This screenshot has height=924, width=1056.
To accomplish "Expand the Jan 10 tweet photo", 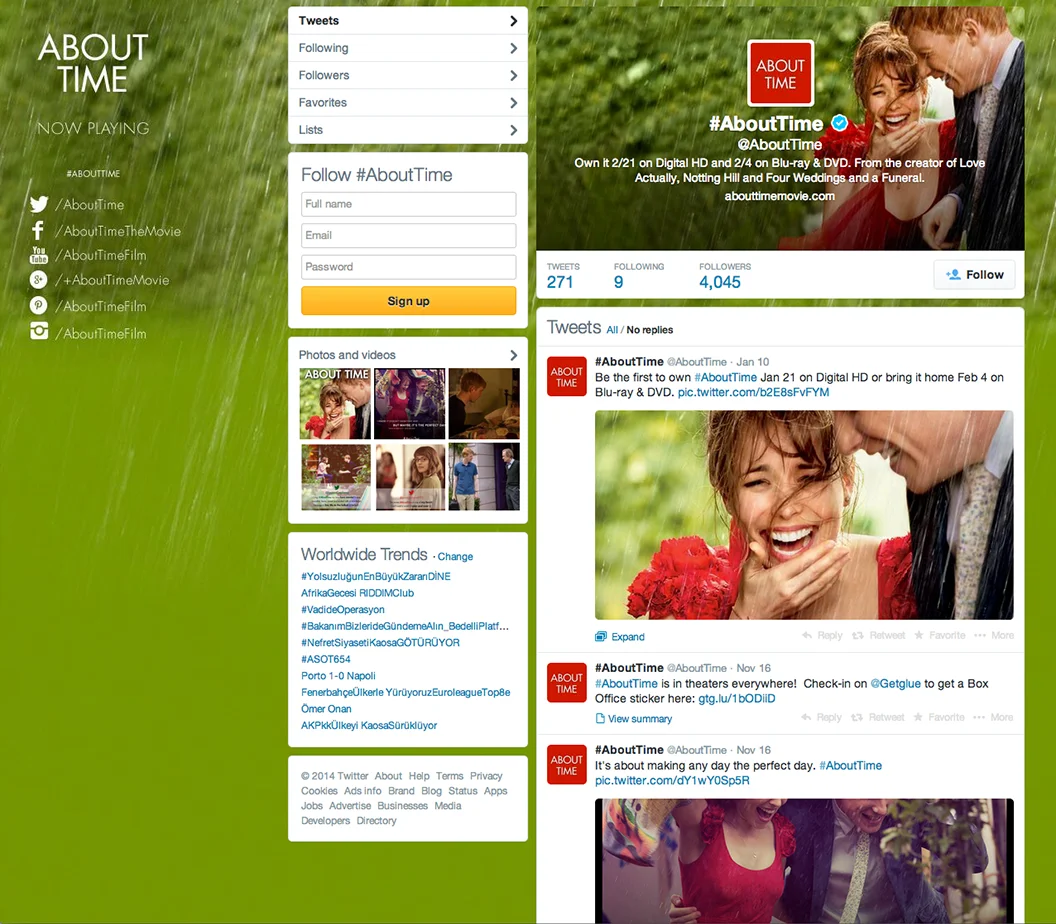I will (620, 636).
